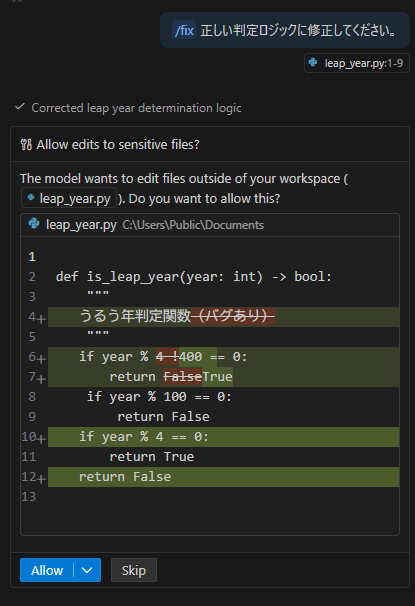
Task: Click the tools icon beside Allow edits heading
Action: [26, 145]
